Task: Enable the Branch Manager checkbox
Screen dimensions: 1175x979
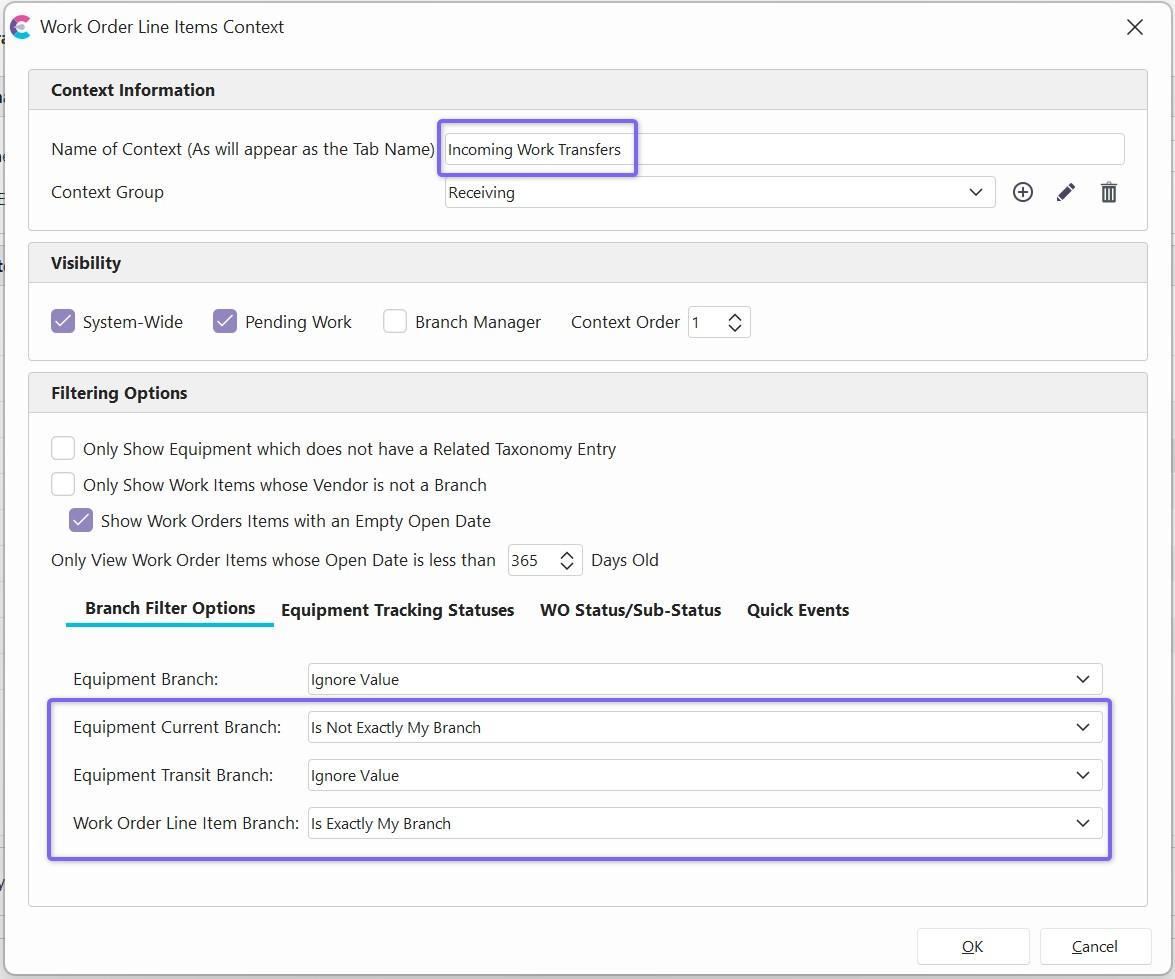Action: [x=395, y=322]
